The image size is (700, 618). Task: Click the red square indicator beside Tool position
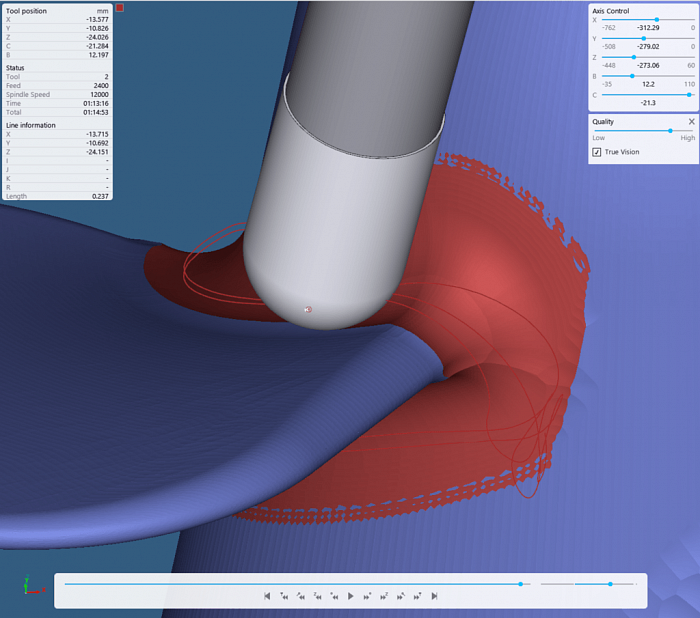[x=120, y=8]
